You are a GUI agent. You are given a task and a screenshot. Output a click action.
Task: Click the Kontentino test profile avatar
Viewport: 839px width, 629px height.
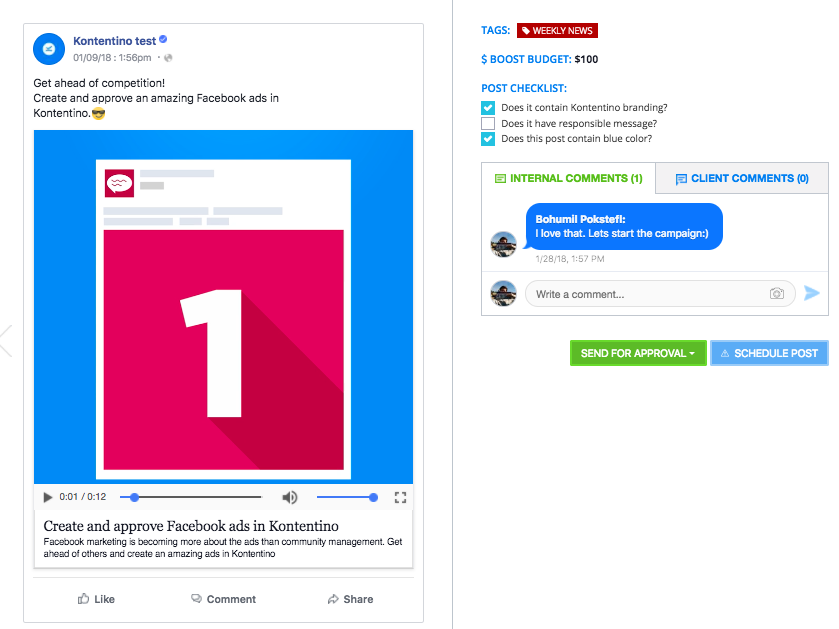pyautogui.click(x=49, y=49)
